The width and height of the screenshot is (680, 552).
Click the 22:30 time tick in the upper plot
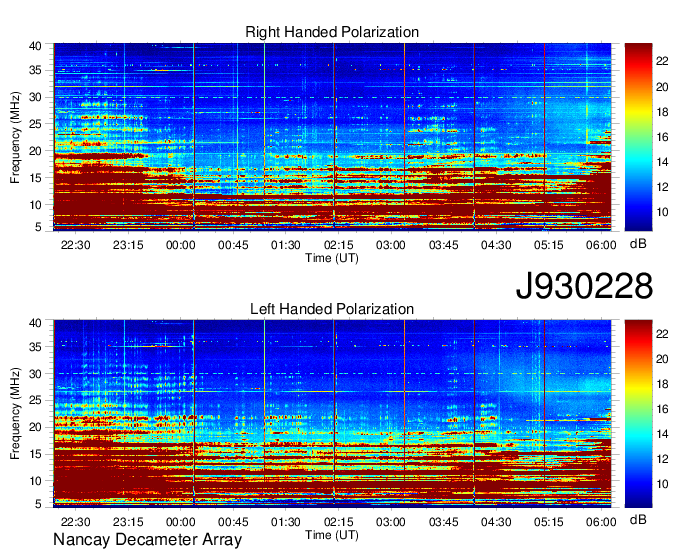tap(75, 245)
